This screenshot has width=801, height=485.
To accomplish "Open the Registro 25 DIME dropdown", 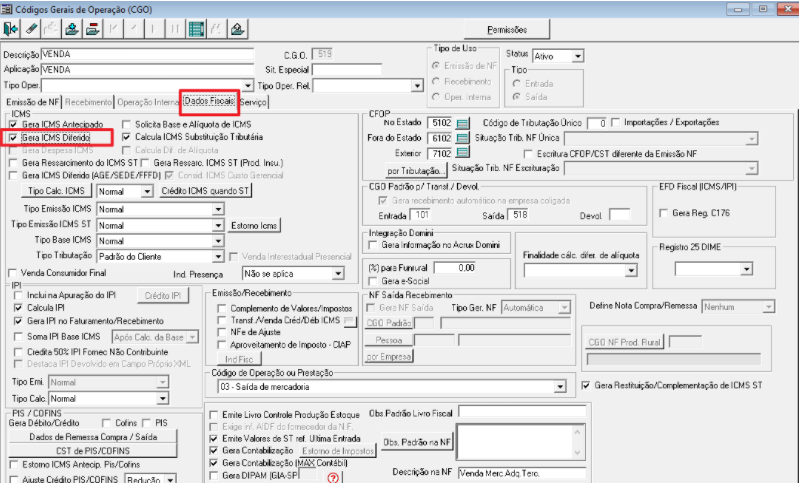I will pyautogui.click(x=747, y=269).
